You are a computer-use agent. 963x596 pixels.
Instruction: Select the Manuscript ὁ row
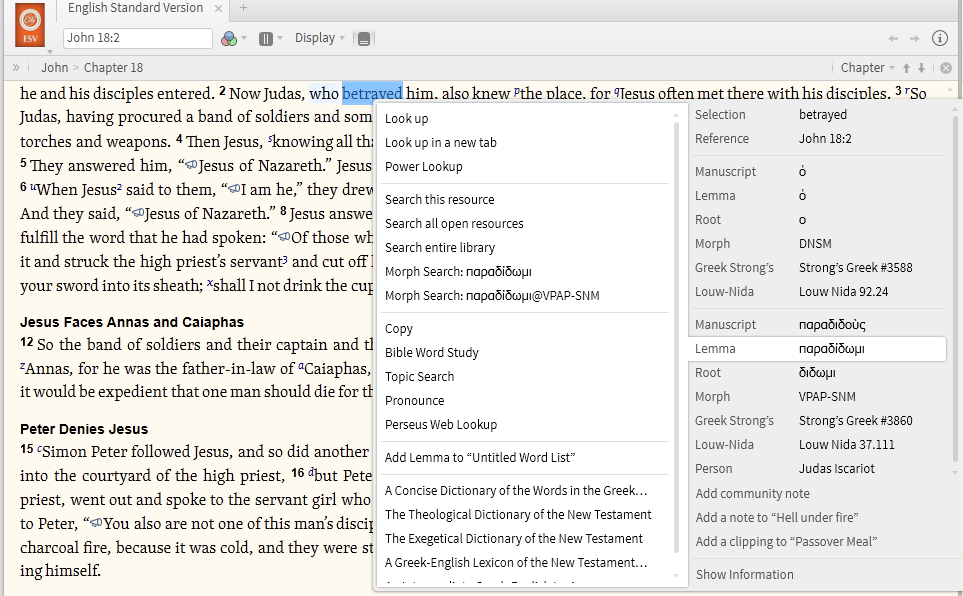coord(819,172)
